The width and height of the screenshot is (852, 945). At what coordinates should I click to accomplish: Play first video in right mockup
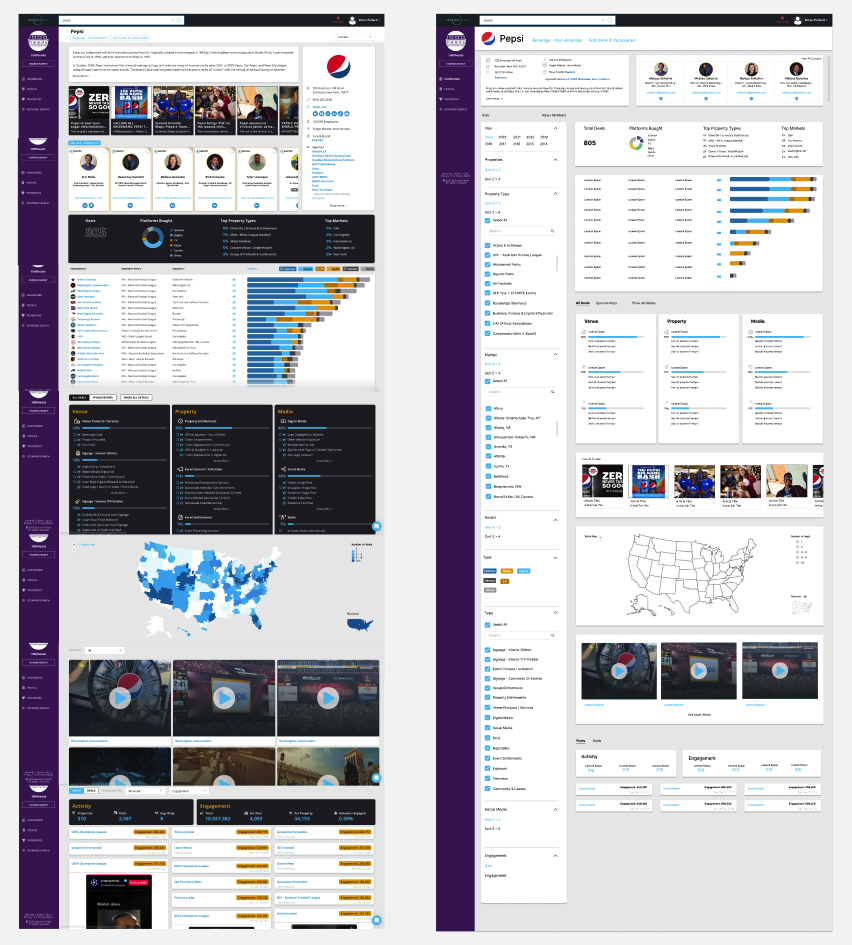[619, 671]
